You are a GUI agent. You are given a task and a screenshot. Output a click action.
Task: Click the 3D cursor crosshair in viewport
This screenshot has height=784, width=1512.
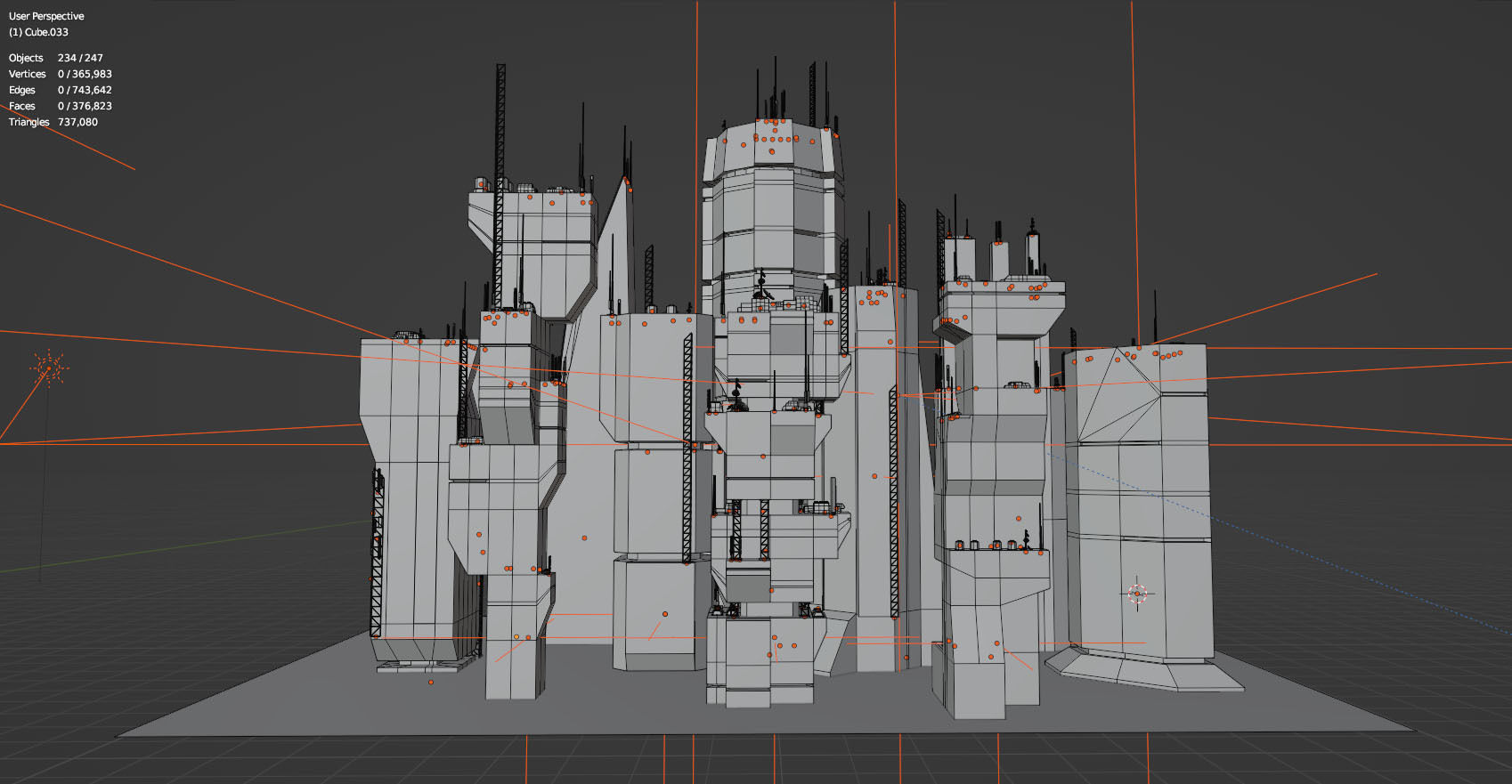[1137, 594]
